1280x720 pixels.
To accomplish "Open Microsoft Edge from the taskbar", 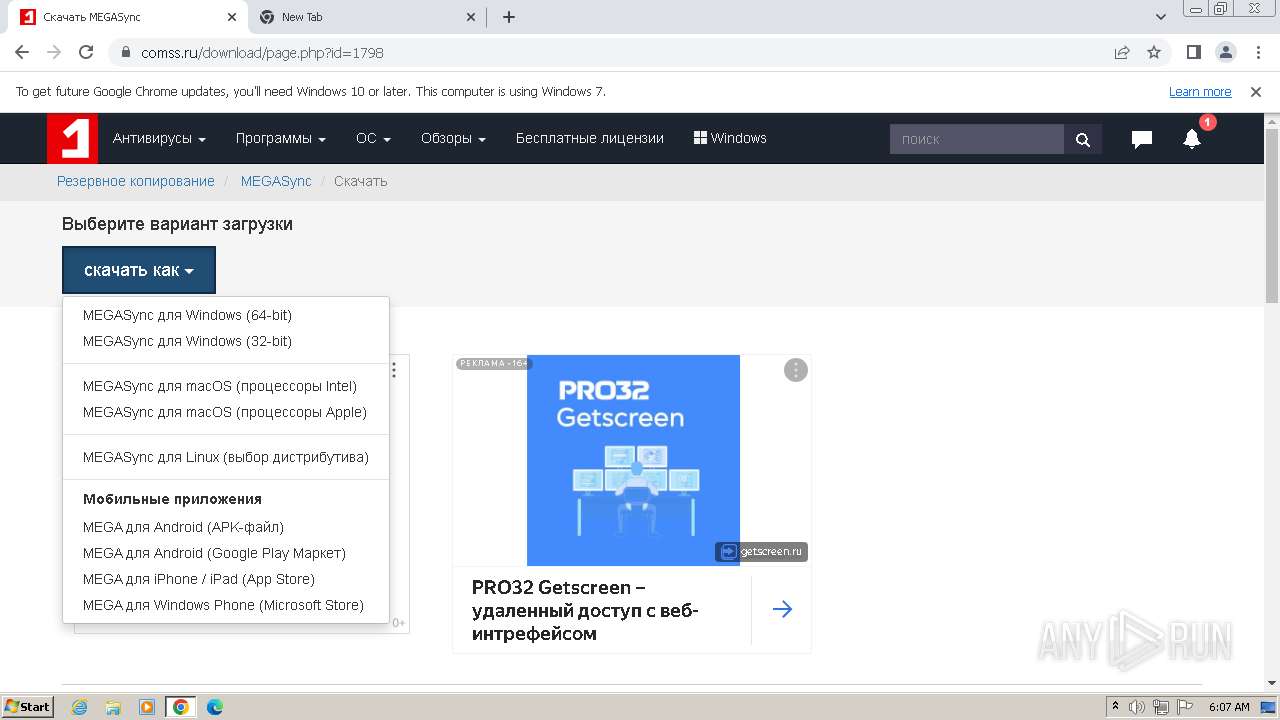I will click(214, 707).
